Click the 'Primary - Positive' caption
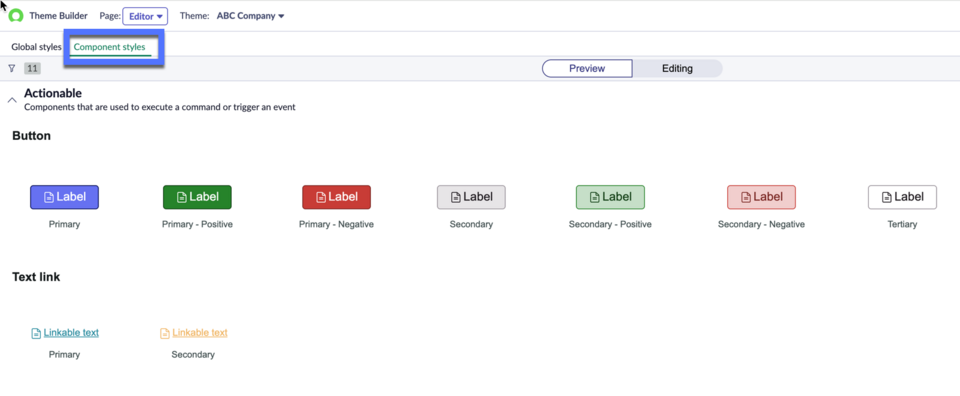This screenshot has width=960, height=396. coord(197,225)
